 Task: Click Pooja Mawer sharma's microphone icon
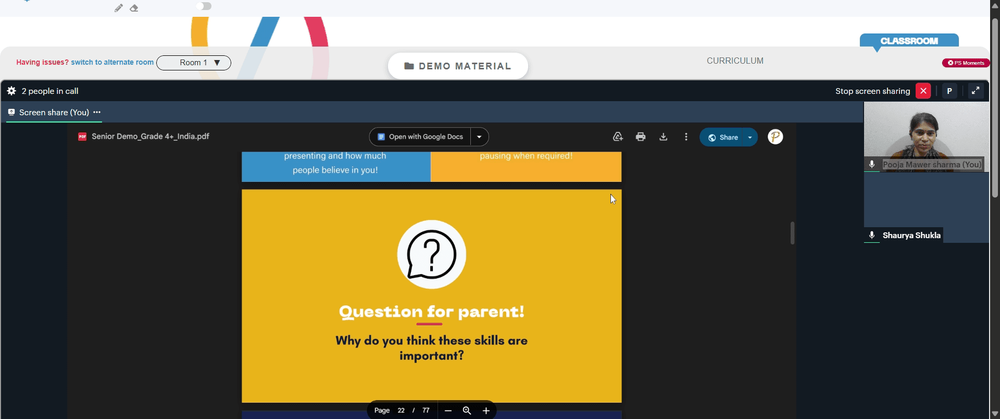click(872, 165)
